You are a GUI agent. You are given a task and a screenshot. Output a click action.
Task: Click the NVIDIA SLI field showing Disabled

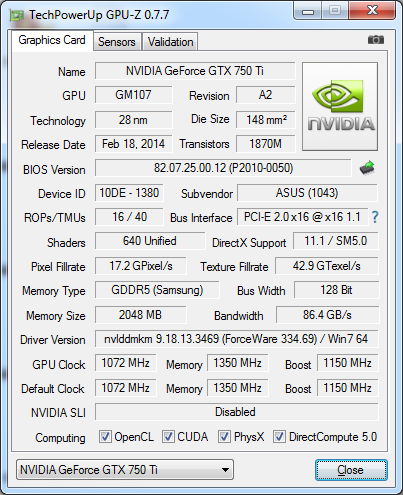coord(237,412)
